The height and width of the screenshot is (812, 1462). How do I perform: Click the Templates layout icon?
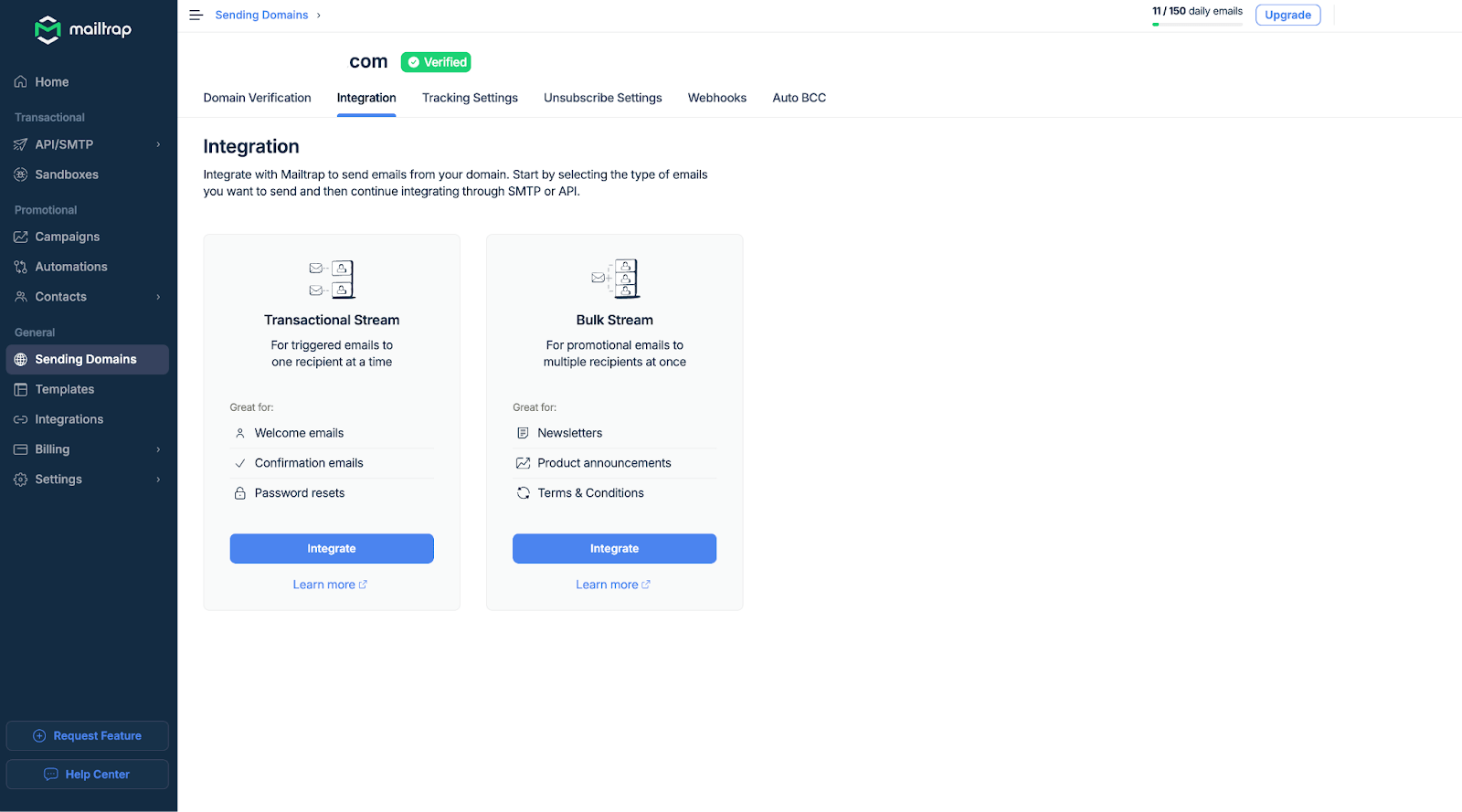[20, 389]
